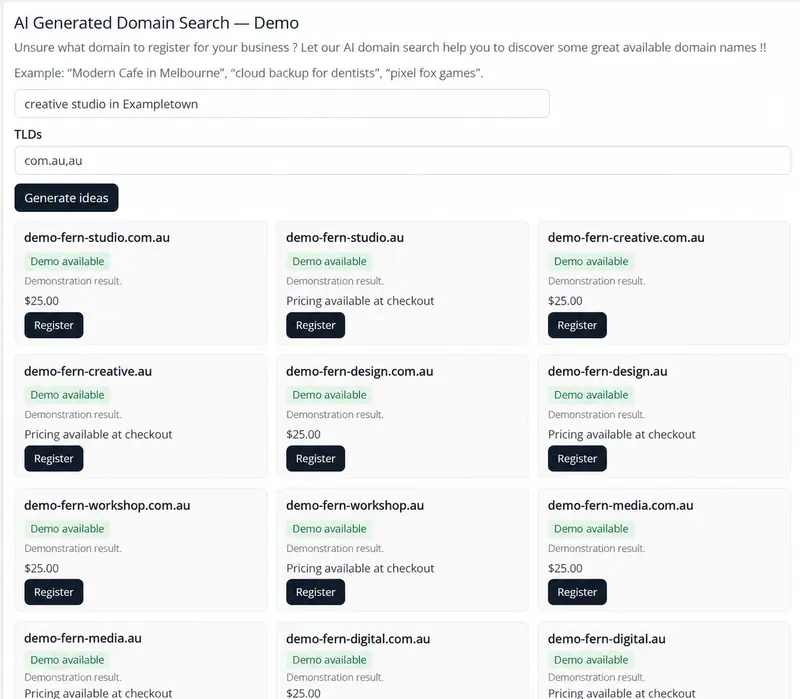This screenshot has height=699, width=800.
Task: Click Demonstration result text under demo-fern-design.com.au
Action: point(335,414)
